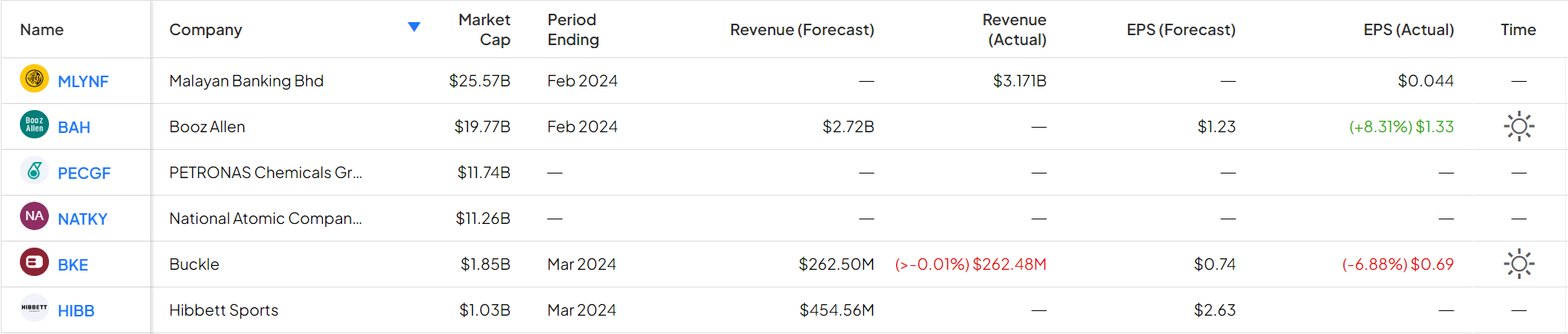Click the '$2.72B' revenue forecast value

pos(848,127)
